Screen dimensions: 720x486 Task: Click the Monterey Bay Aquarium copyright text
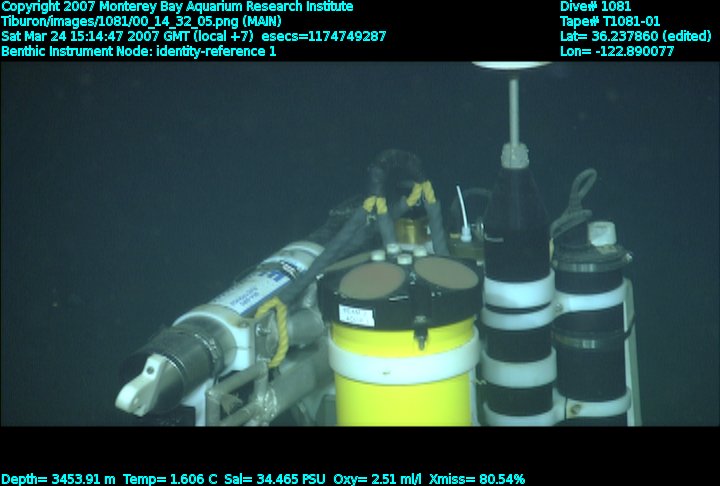click(177, 7)
